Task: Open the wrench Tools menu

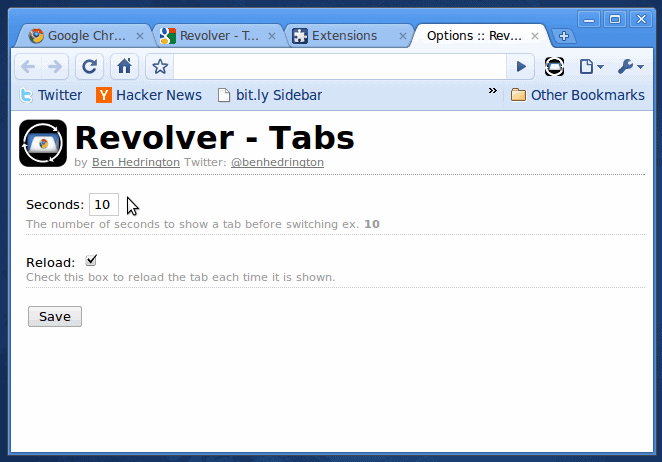Action: pyautogui.click(x=630, y=66)
